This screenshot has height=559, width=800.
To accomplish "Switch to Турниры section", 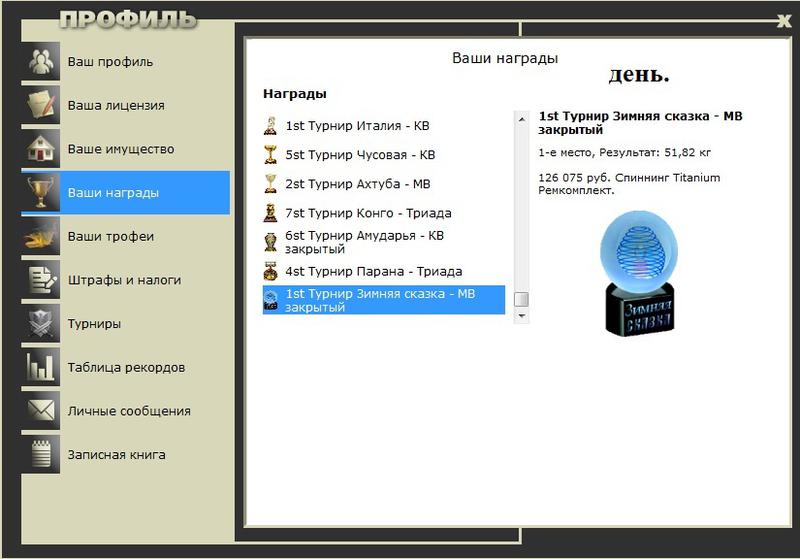I will coord(126,323).
